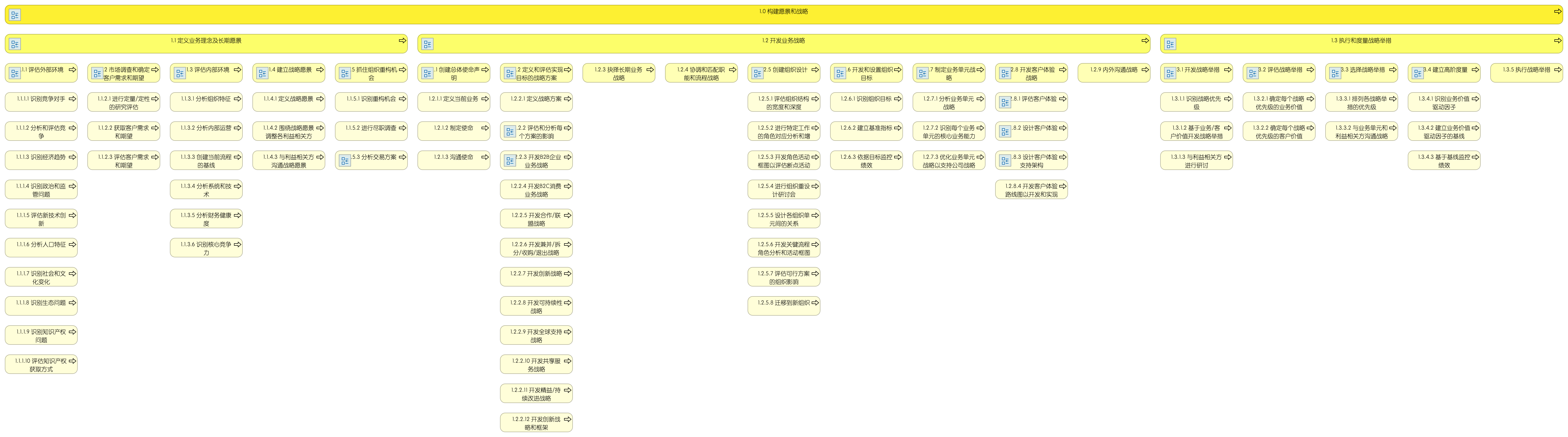Viewport: 1568px width, 437px height.
Task: Click the arrow on 1.1 定义业务理念及长期愿景 bar
Action: [402, 41]
